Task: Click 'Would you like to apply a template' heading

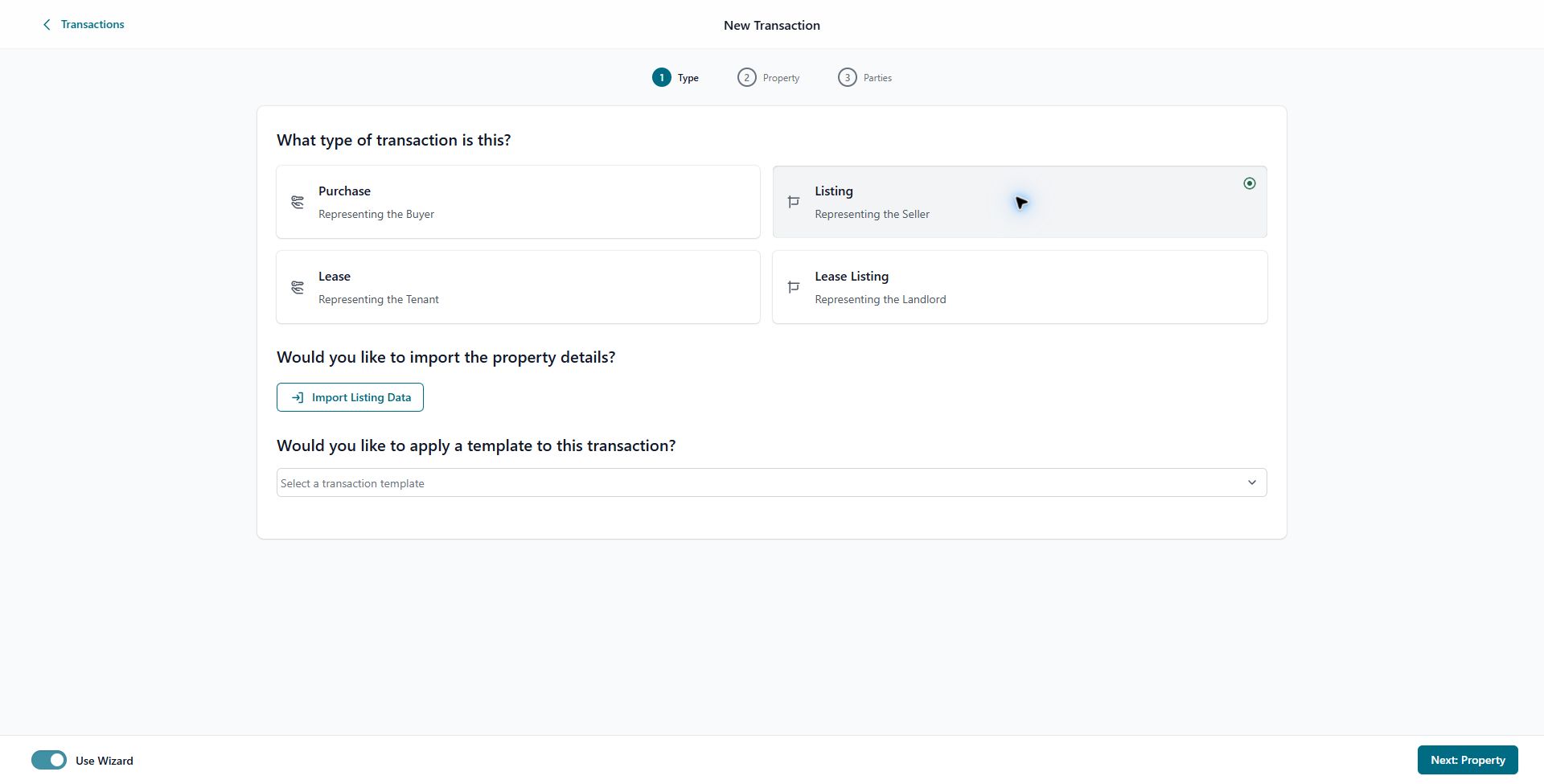Action: point(476,445)
